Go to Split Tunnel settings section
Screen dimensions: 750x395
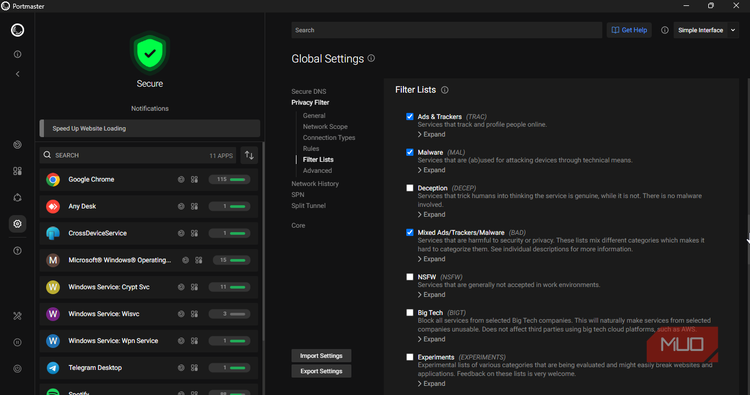click(x=309, y=206)
